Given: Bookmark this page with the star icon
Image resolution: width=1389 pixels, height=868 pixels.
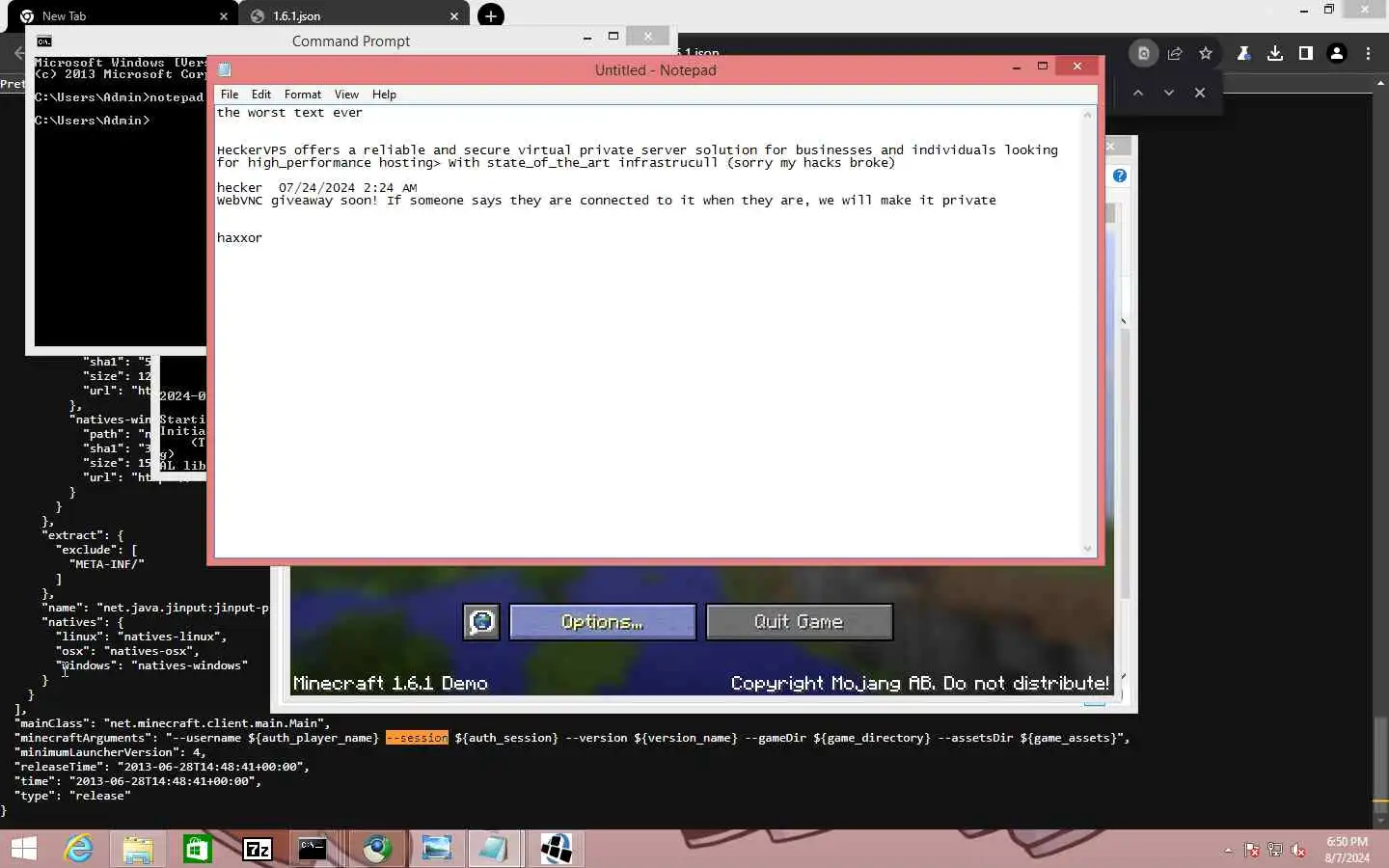Looking at the screenshot, I should click(x=1206, y=54).
